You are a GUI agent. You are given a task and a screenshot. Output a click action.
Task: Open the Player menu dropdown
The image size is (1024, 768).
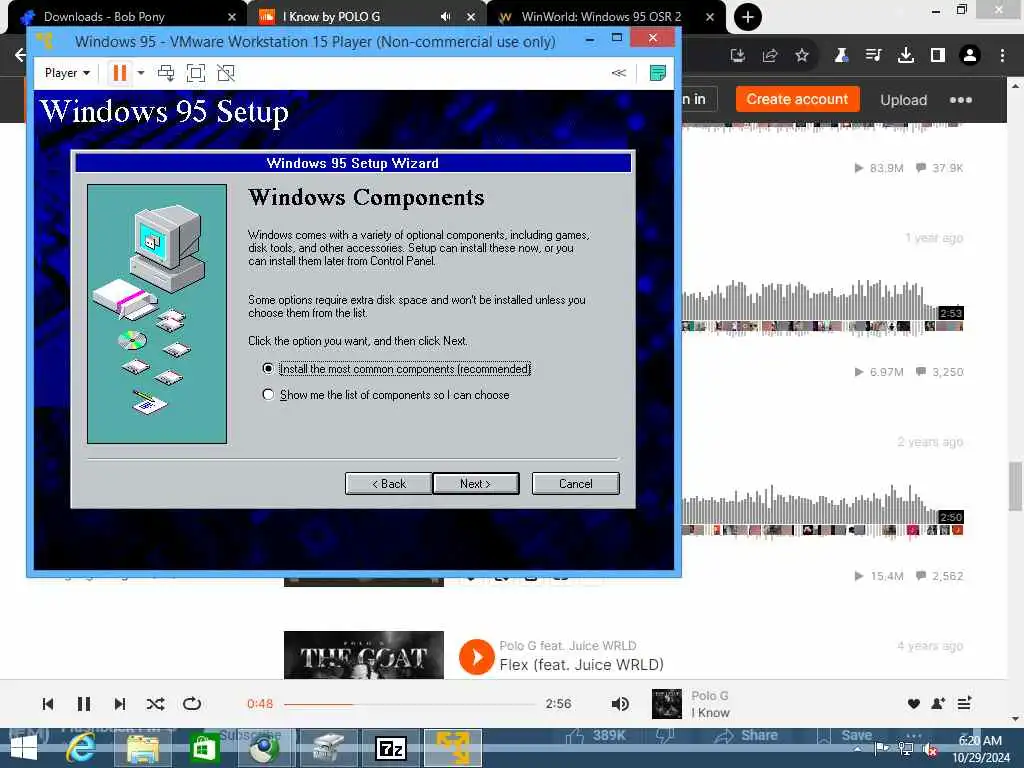67,72
